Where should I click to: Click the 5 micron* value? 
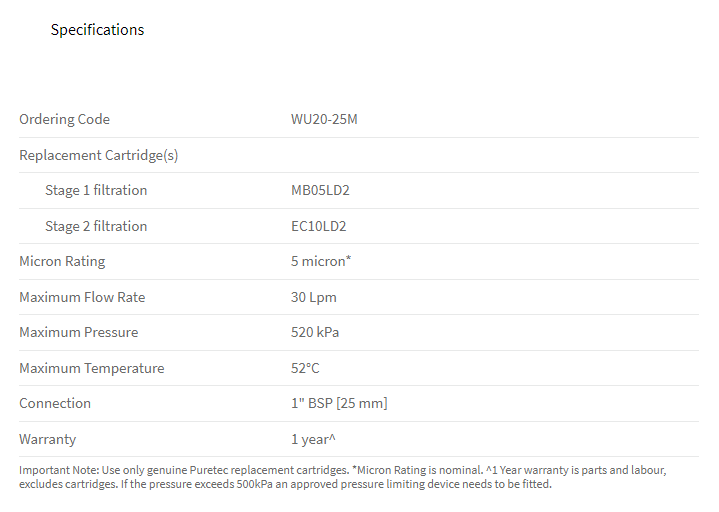coord(321,261)
